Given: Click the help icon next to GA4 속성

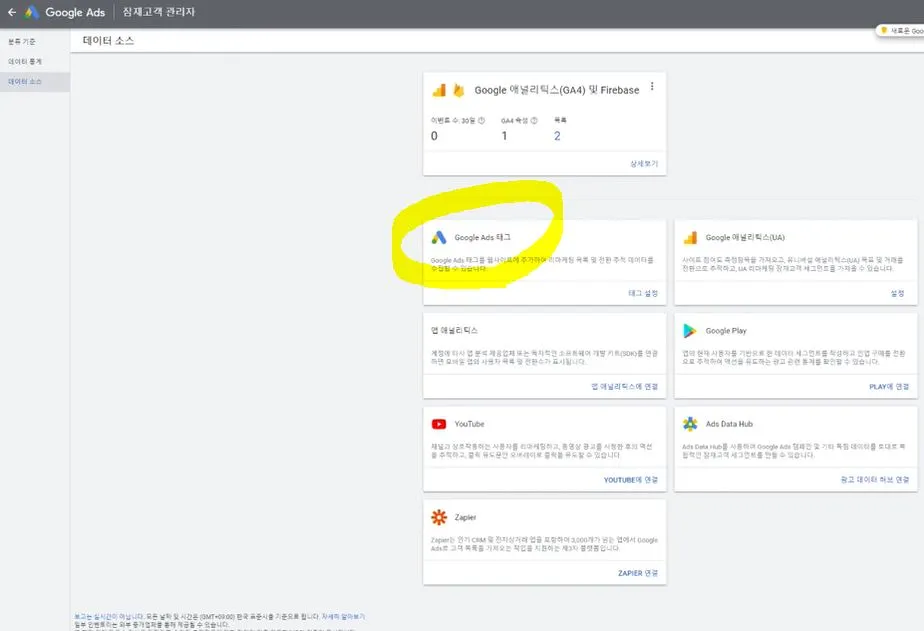Looking at the screenshot, I should (x=534, y=120).
